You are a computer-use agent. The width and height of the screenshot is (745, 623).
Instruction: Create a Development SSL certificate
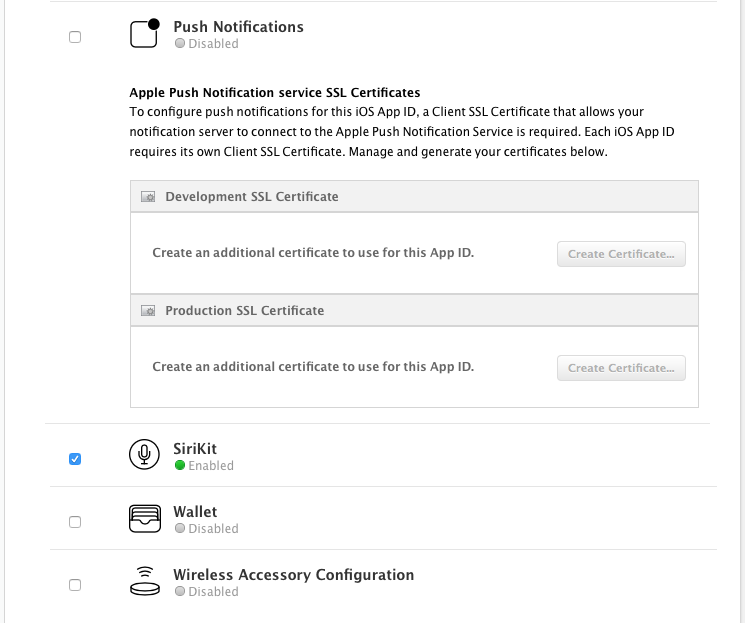pyautogui.click(x=621, y=254)
